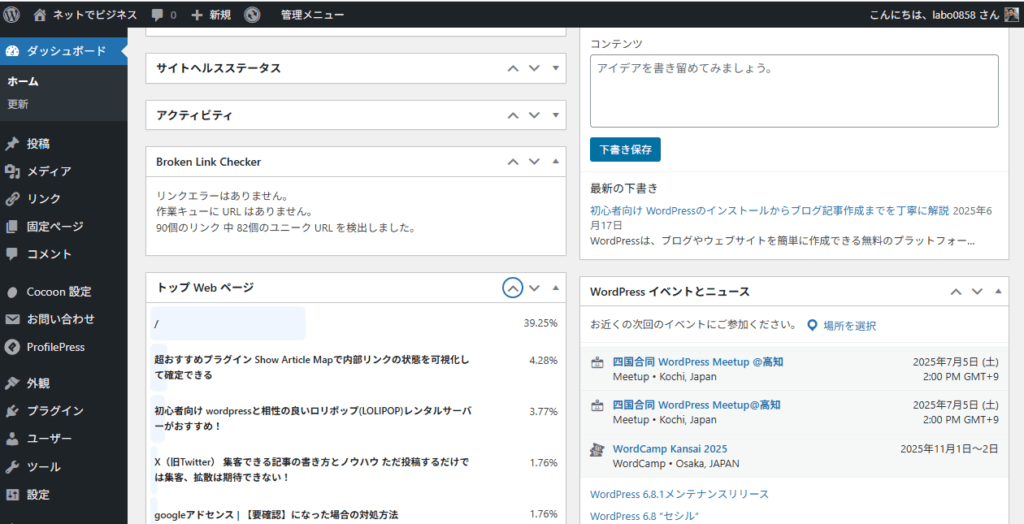Viewport: 1024px width, 524px height.
Task: Click the wrench icon beside ツール
Action: pyautogui.click(x=11, y=467)
